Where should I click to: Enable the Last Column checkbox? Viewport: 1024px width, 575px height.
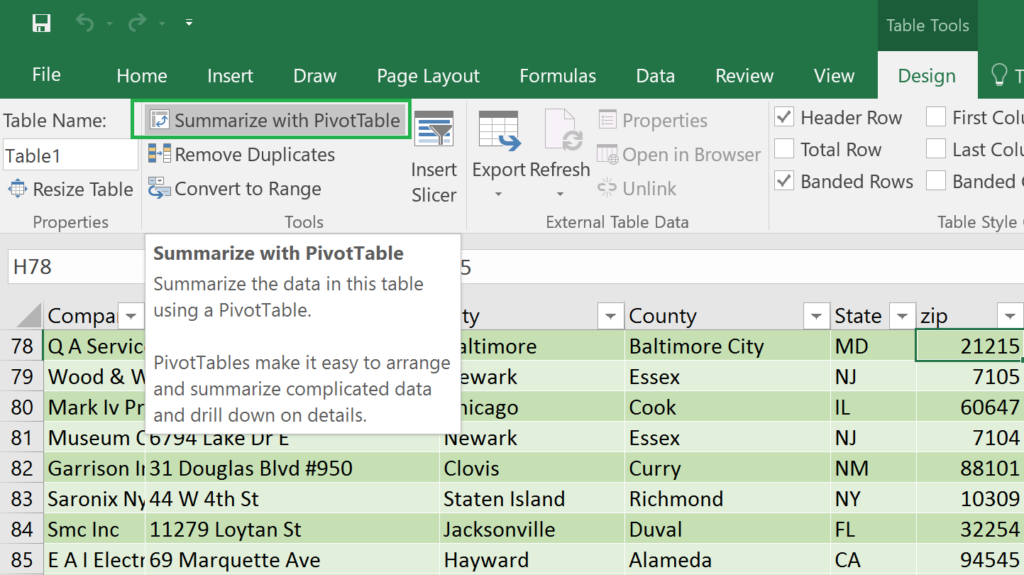click(936, 149)
